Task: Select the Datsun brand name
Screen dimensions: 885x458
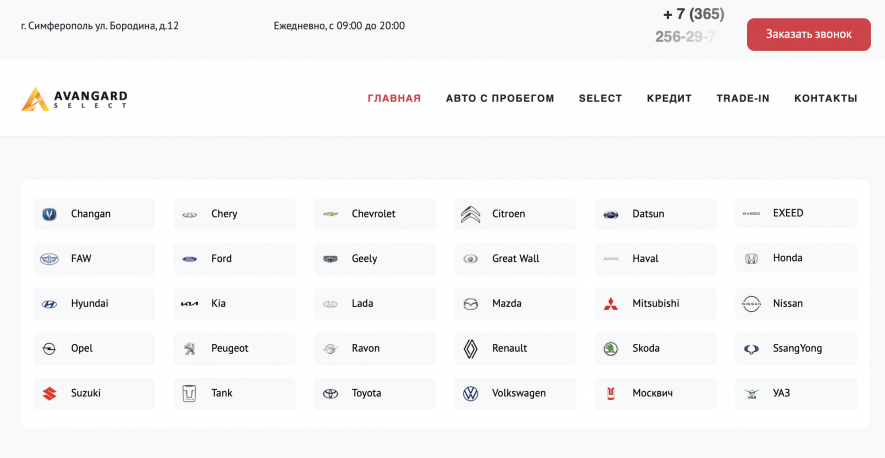Action: (648, 214)
